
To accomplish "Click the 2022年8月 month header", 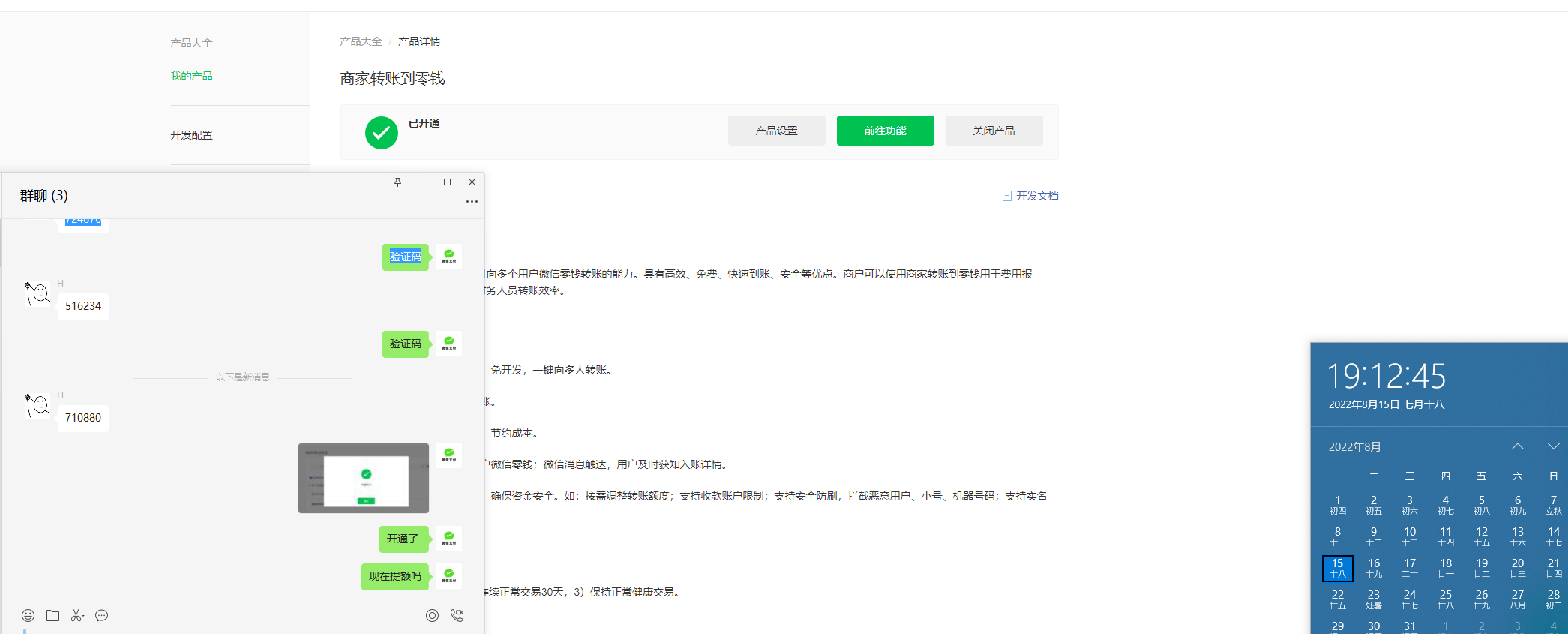I will pos(1354,446).
